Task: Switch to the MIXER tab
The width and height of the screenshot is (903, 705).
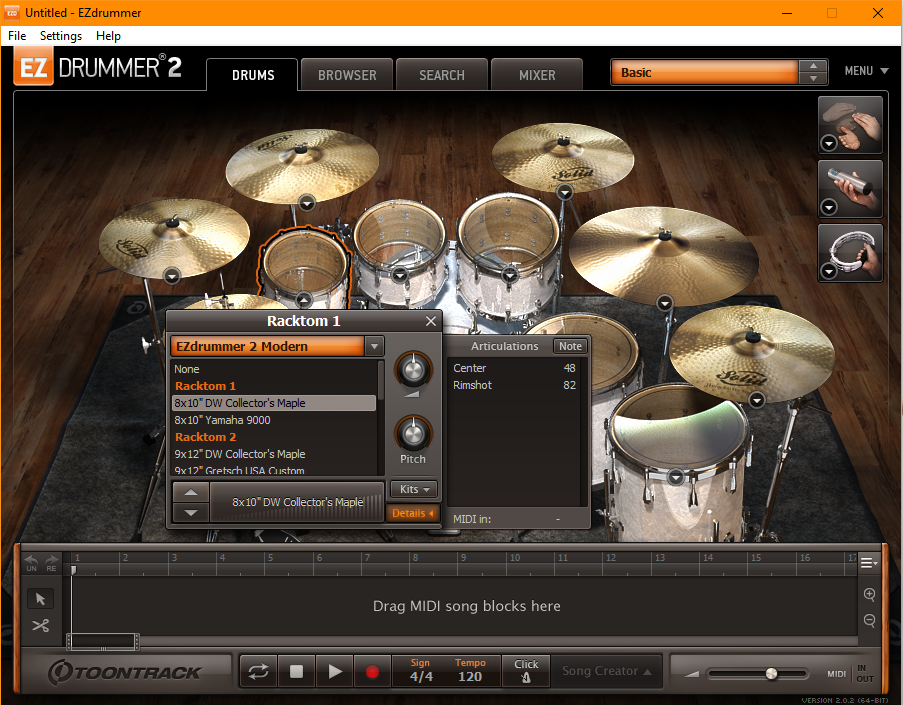Action: 537,75
